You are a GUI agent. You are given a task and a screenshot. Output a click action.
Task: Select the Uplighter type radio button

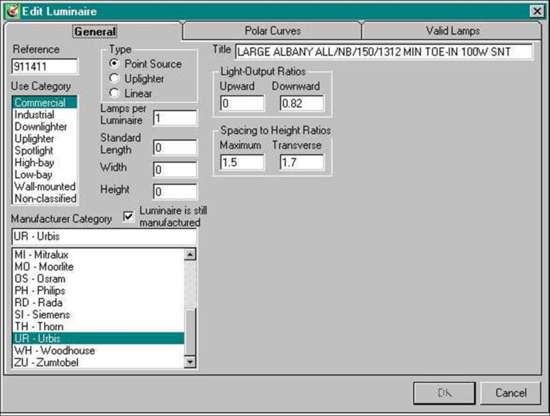point(113,78)
